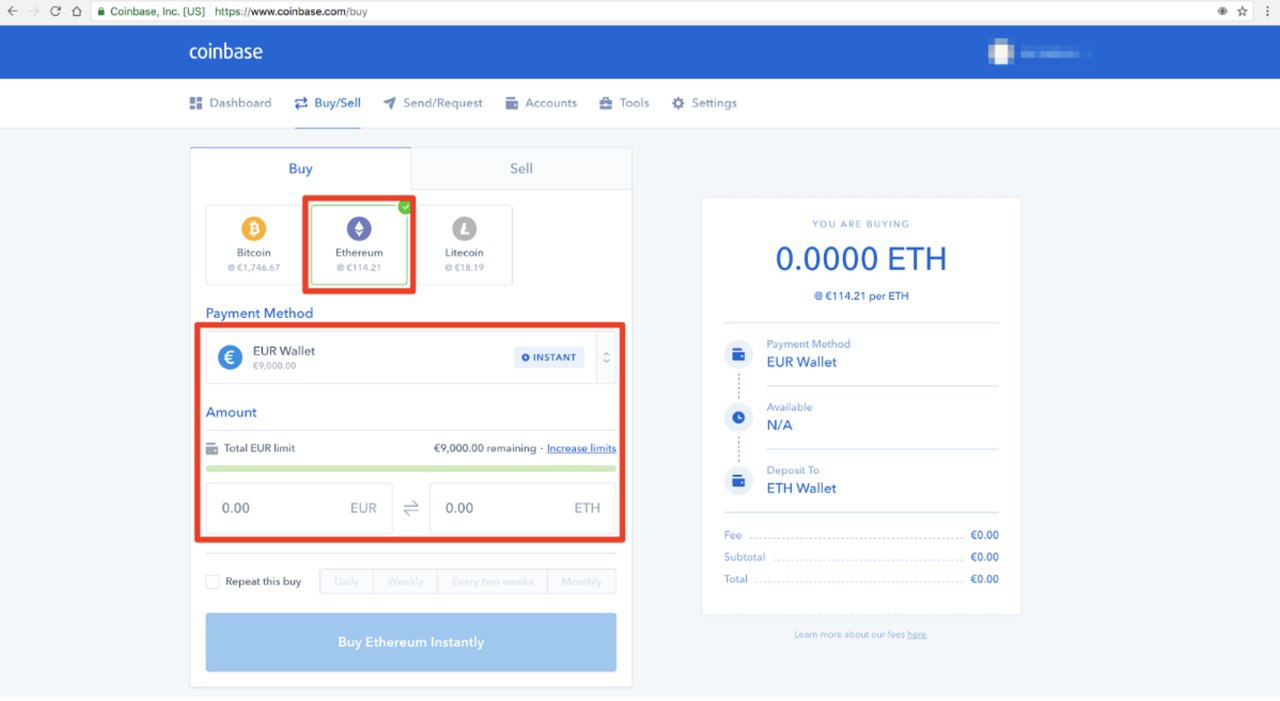Click the clock icon beside Available
This screenshot has height=701, width=1280.
click(738, 417)
